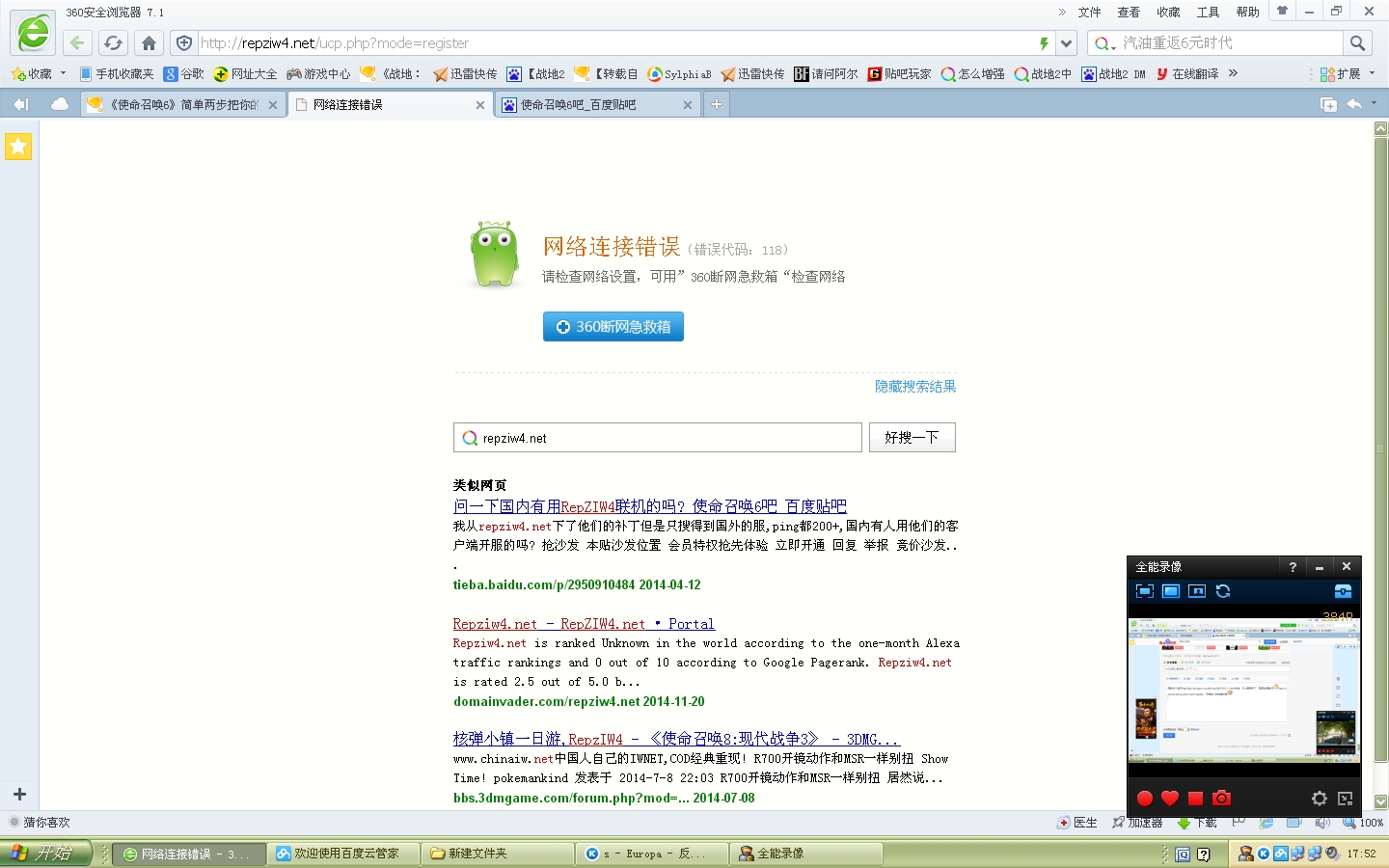Expand the address bar history dropdown

tap(1066, 43)
